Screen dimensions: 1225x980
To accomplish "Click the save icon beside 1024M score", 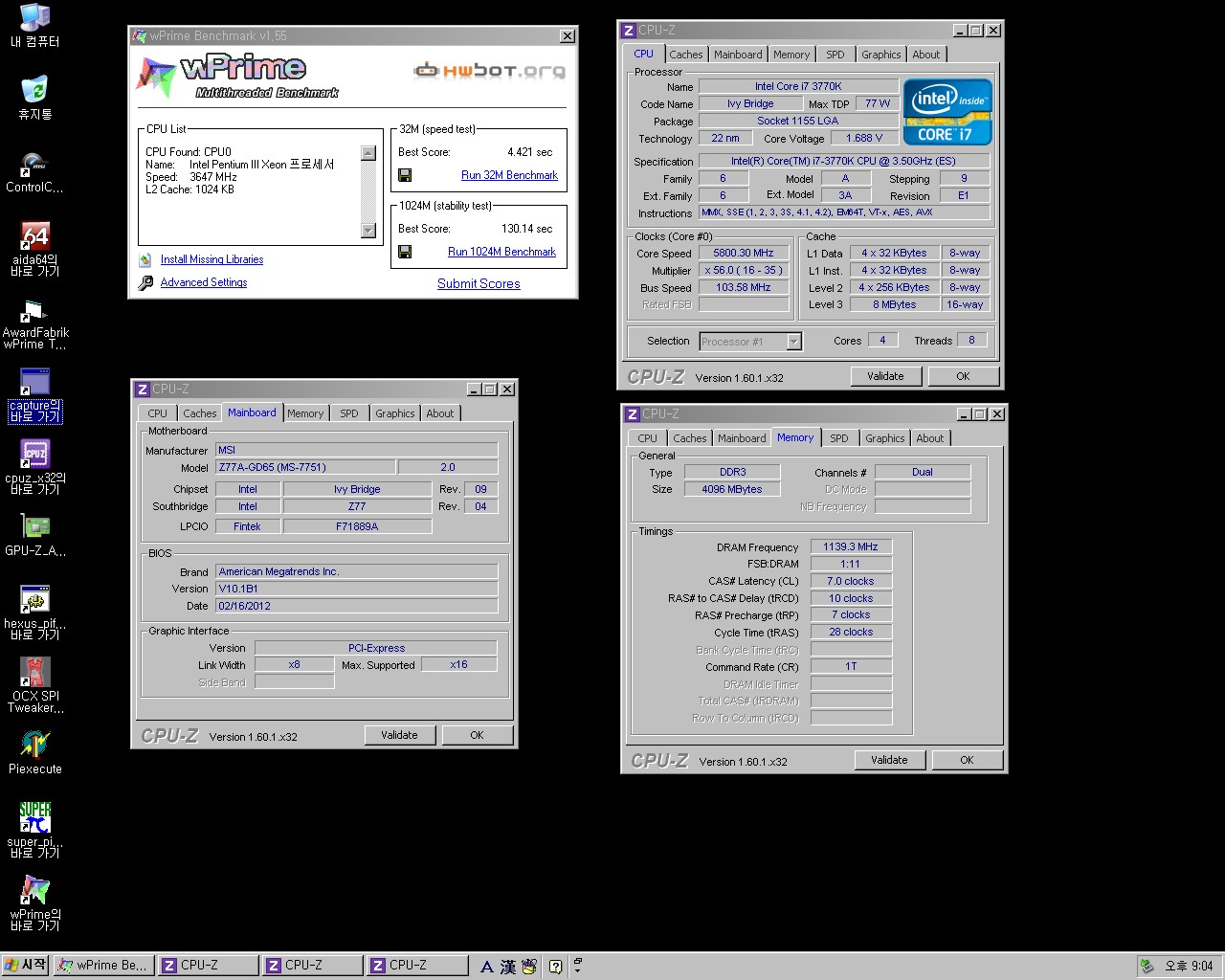I will [x=405, y=252].
